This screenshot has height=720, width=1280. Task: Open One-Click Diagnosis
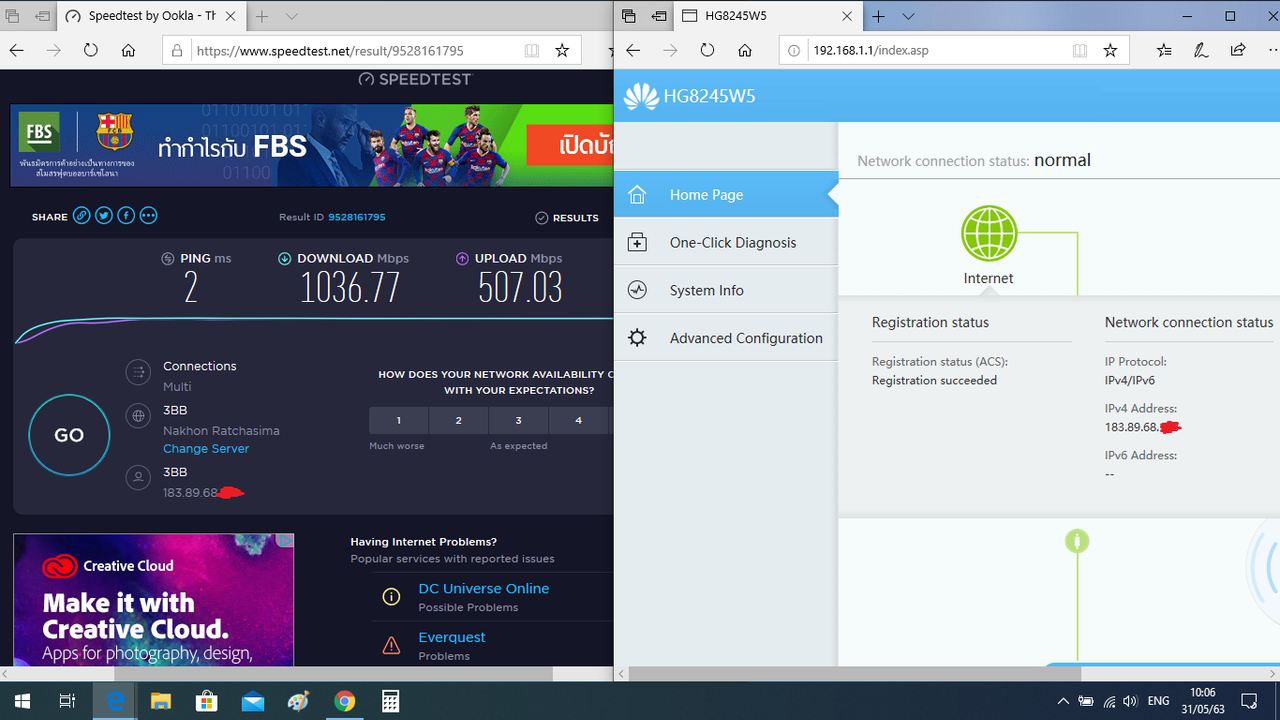click(726, 243)
